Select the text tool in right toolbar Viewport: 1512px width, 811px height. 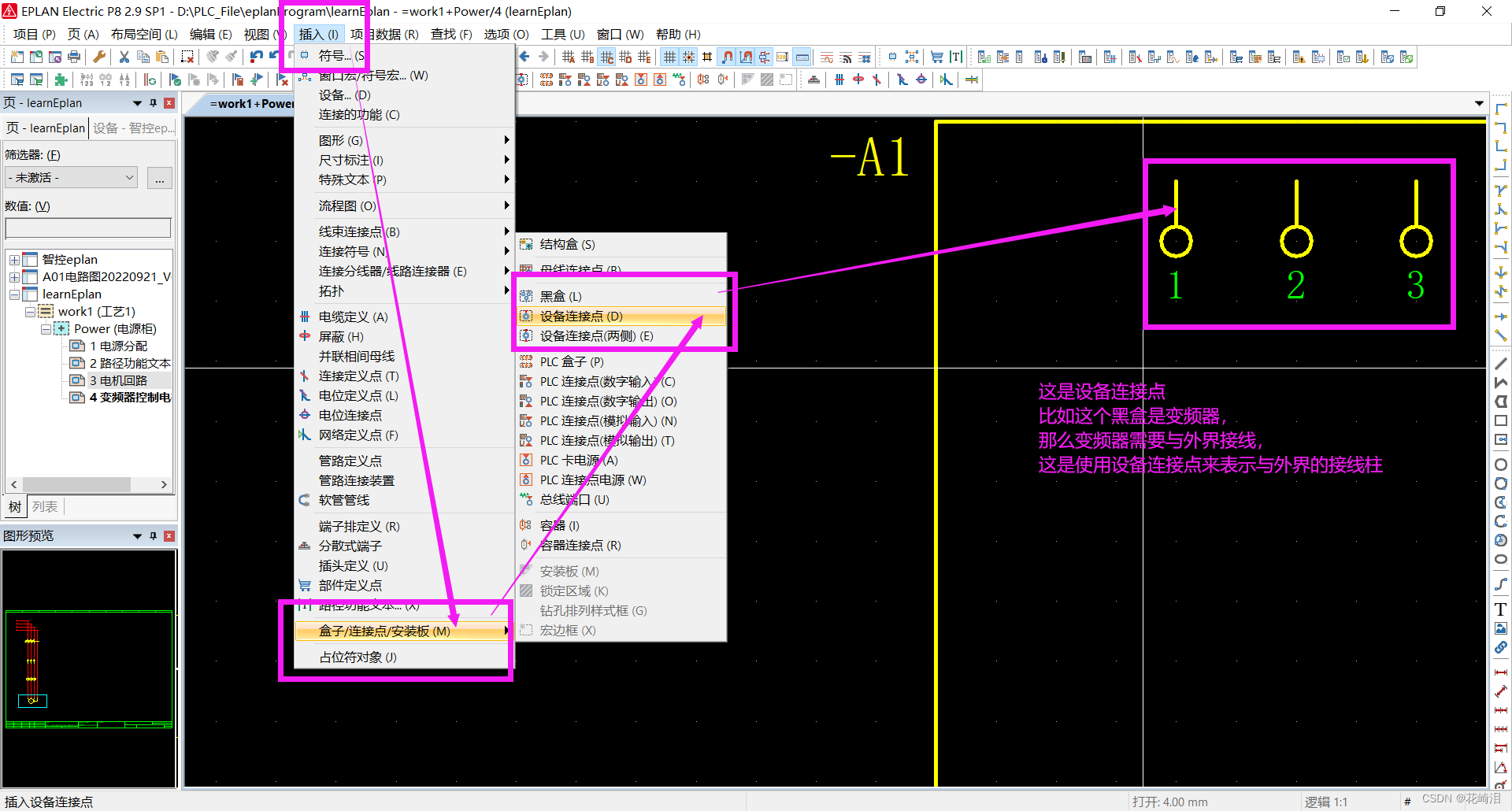[x=1500, y=609]
